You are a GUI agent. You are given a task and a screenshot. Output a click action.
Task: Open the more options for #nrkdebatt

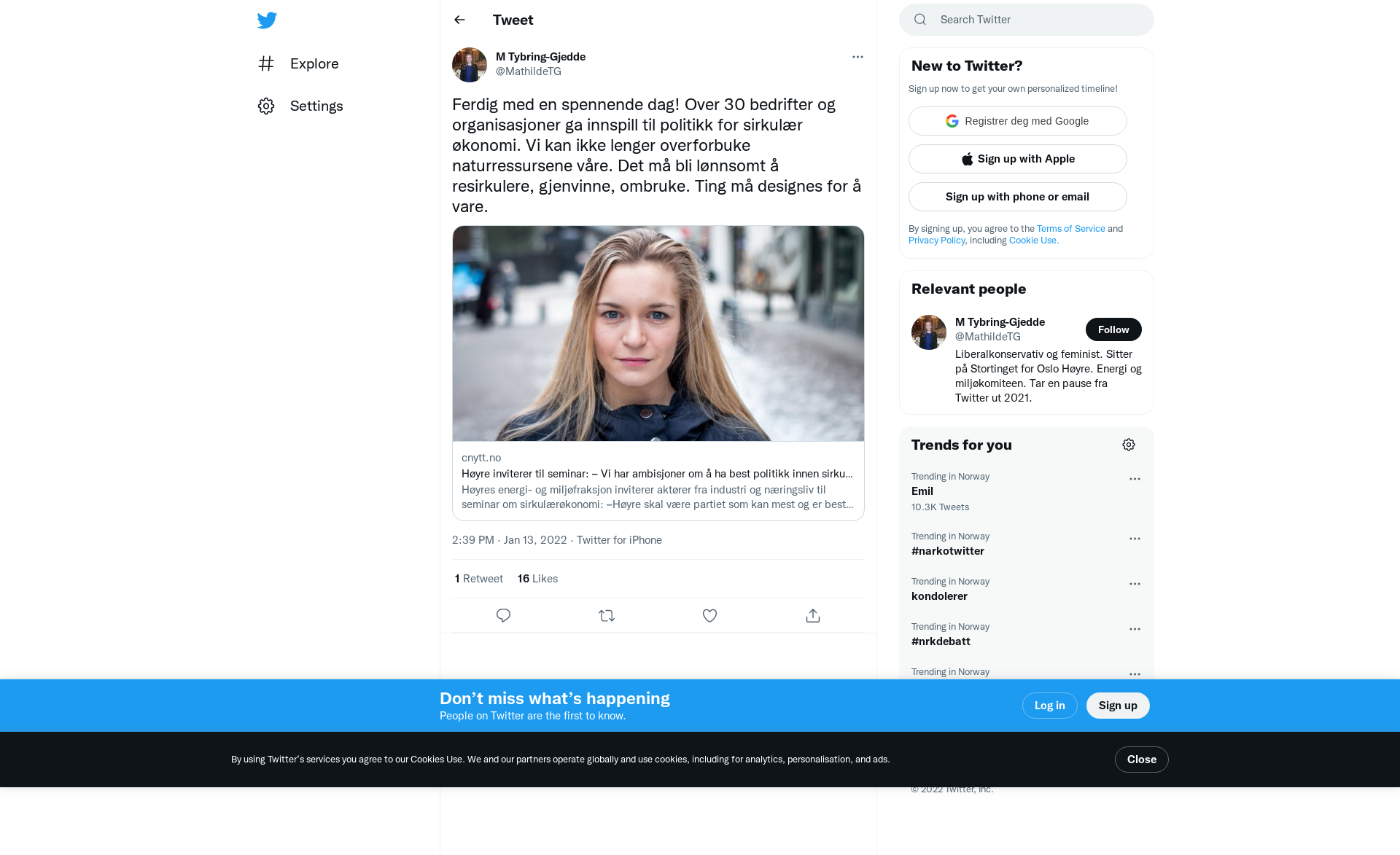pos(1135,629)
